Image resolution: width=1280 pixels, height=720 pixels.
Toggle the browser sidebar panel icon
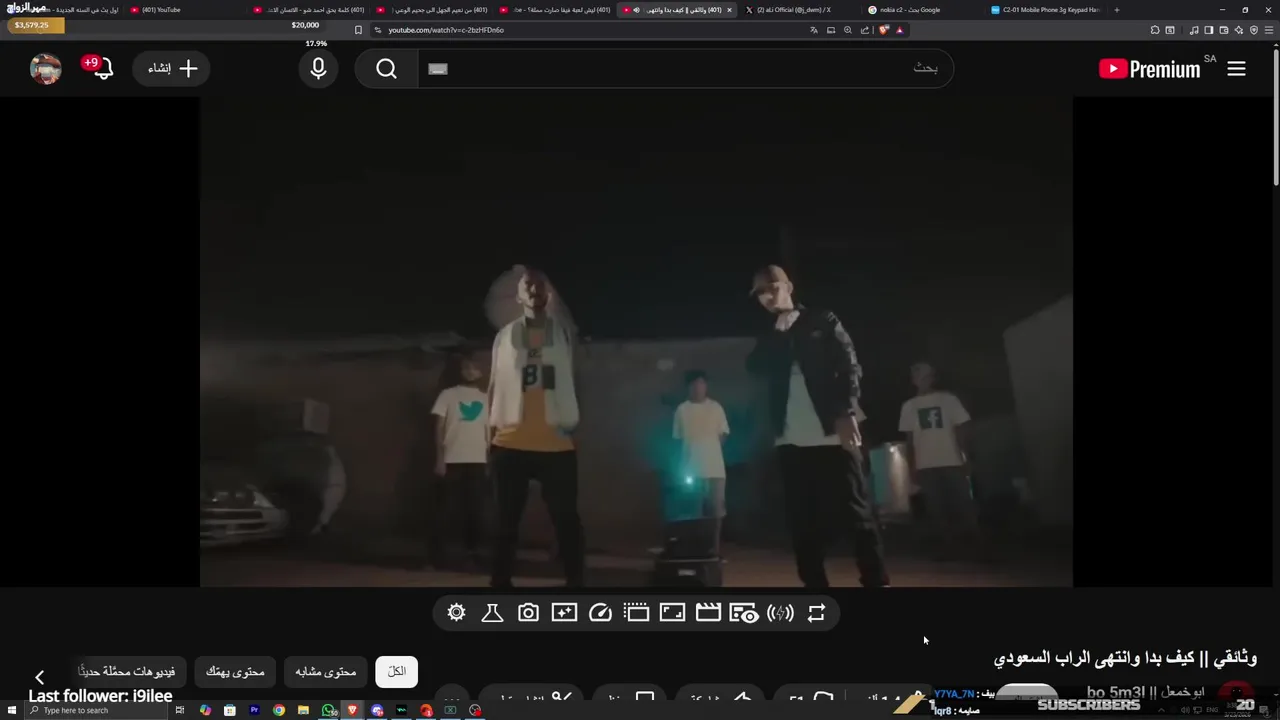pyautogui.click(x=1208, y=30)
